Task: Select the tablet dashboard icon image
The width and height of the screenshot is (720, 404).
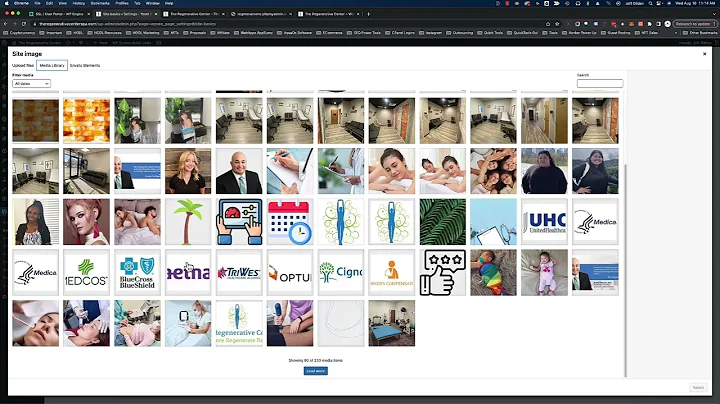Action: pyautogui.click(x=239, y=222)
